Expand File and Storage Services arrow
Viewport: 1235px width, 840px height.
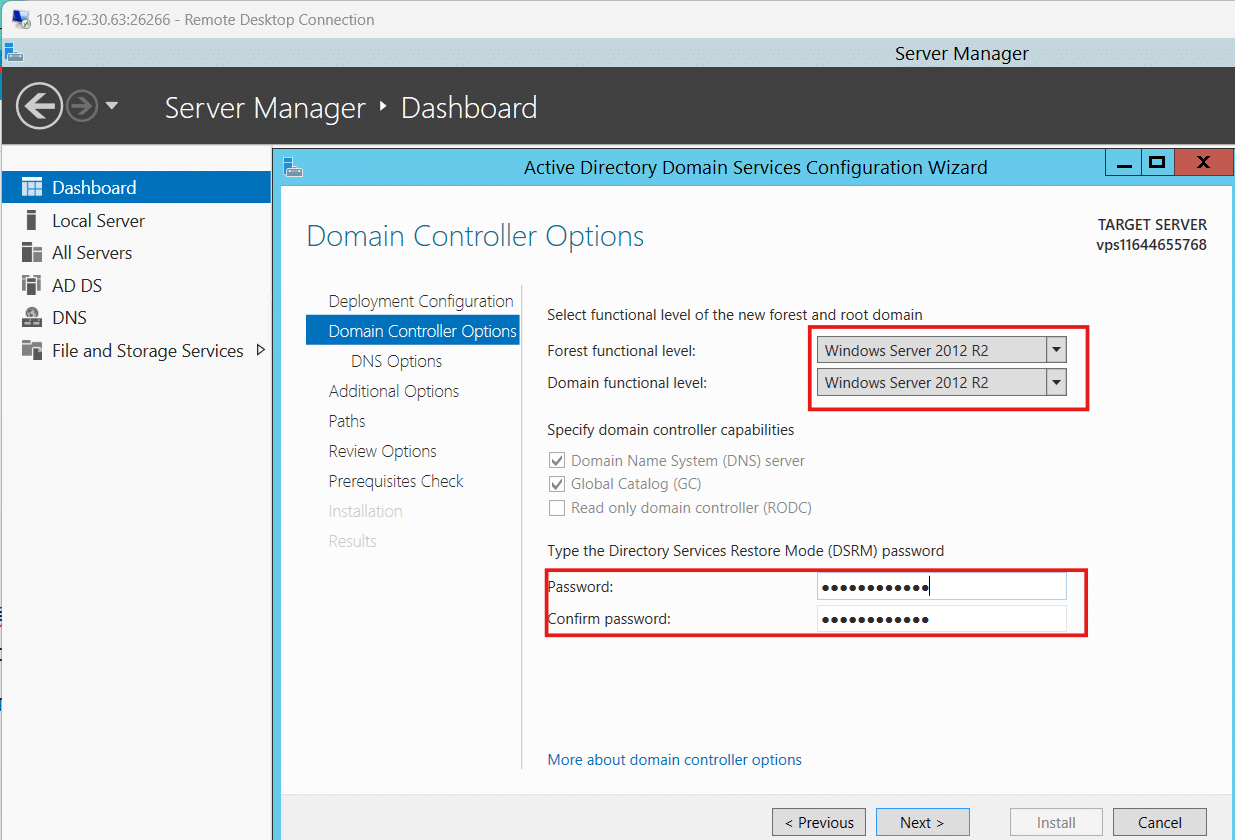pos(261,350)
